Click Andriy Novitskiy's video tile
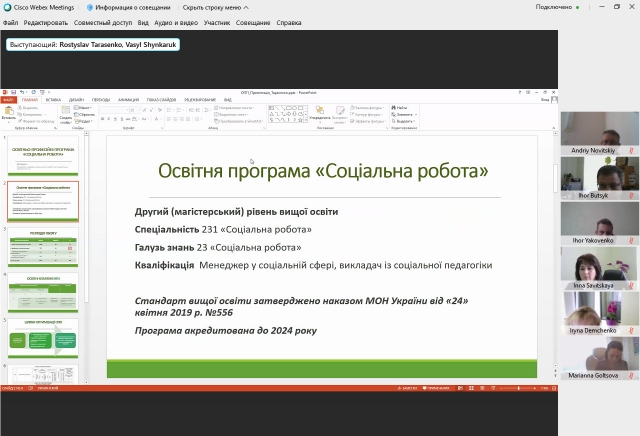The height and width of the screenshot is (436, 640). (x=600, y=129)
